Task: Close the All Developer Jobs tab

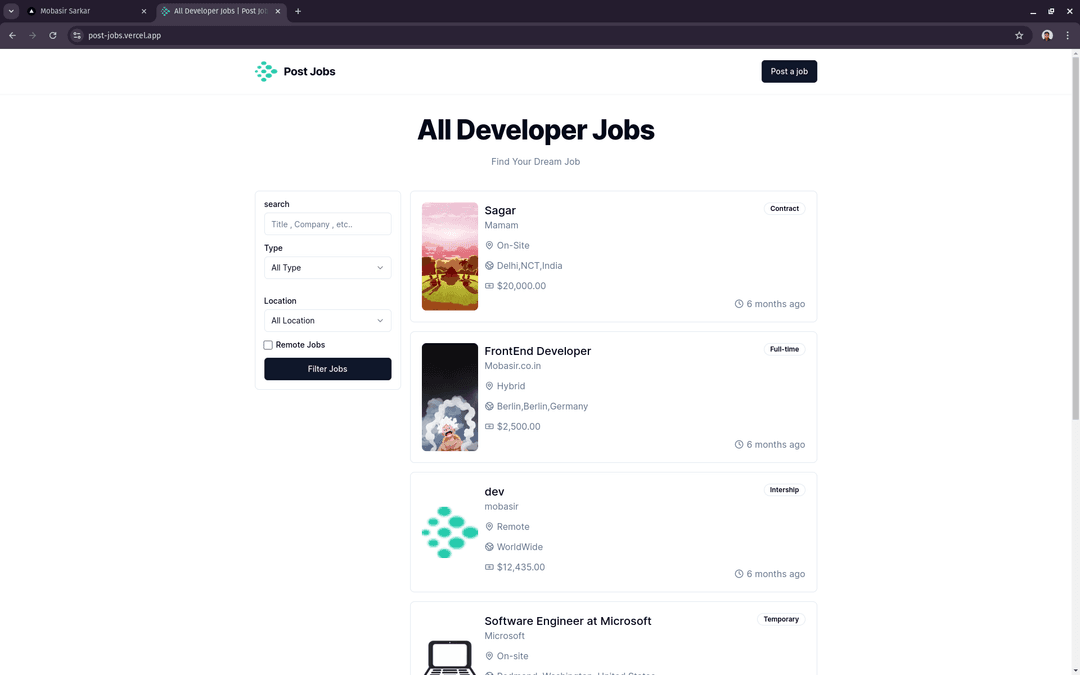Action: point(278,11)
